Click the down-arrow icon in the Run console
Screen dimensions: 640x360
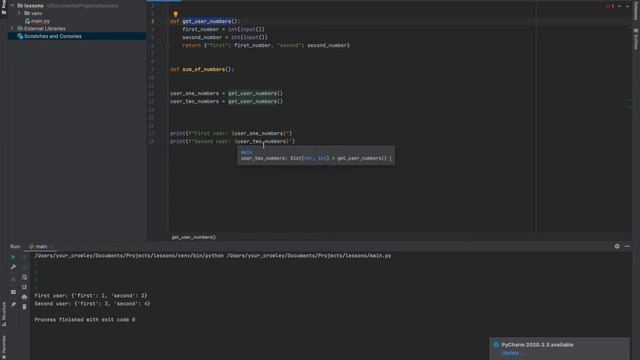click(x=24, y=267)
